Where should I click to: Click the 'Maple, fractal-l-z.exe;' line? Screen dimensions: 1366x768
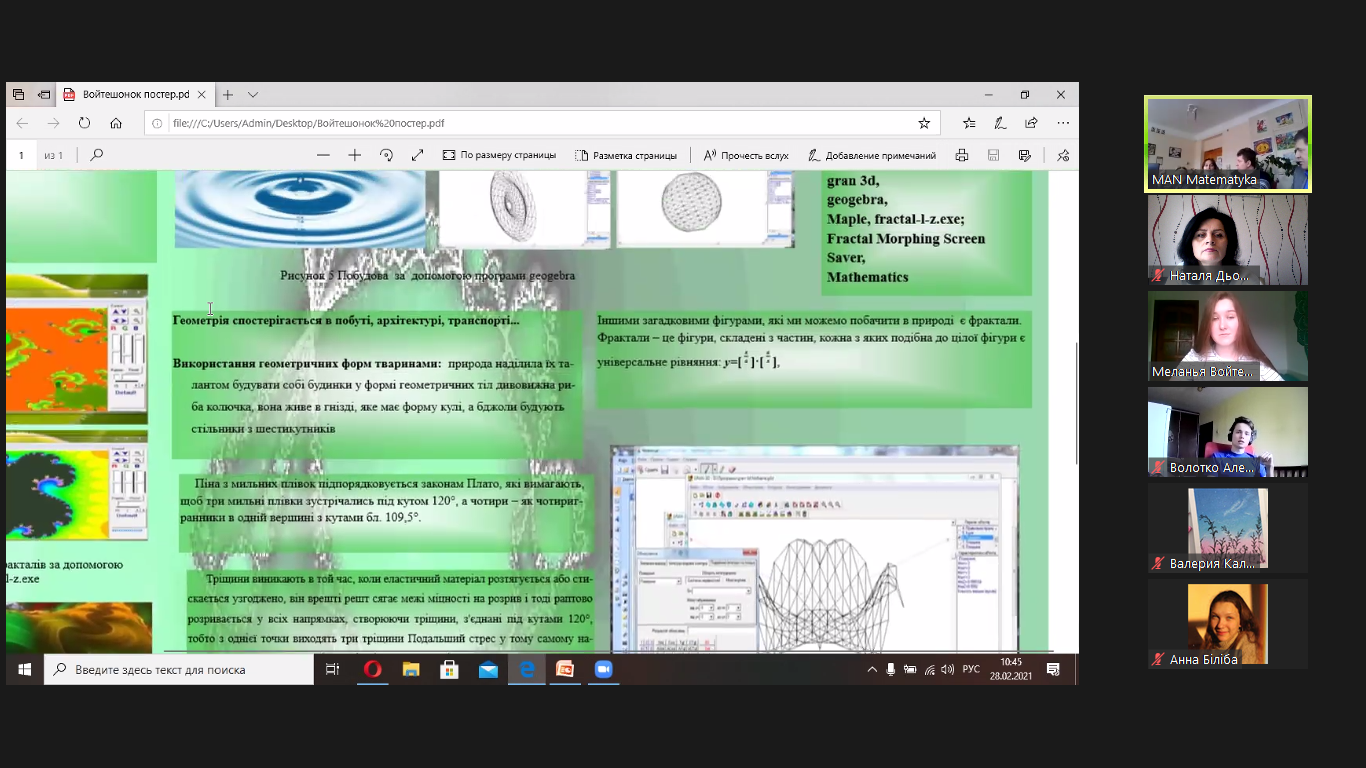pyautogui.click(x=896, y=219)
